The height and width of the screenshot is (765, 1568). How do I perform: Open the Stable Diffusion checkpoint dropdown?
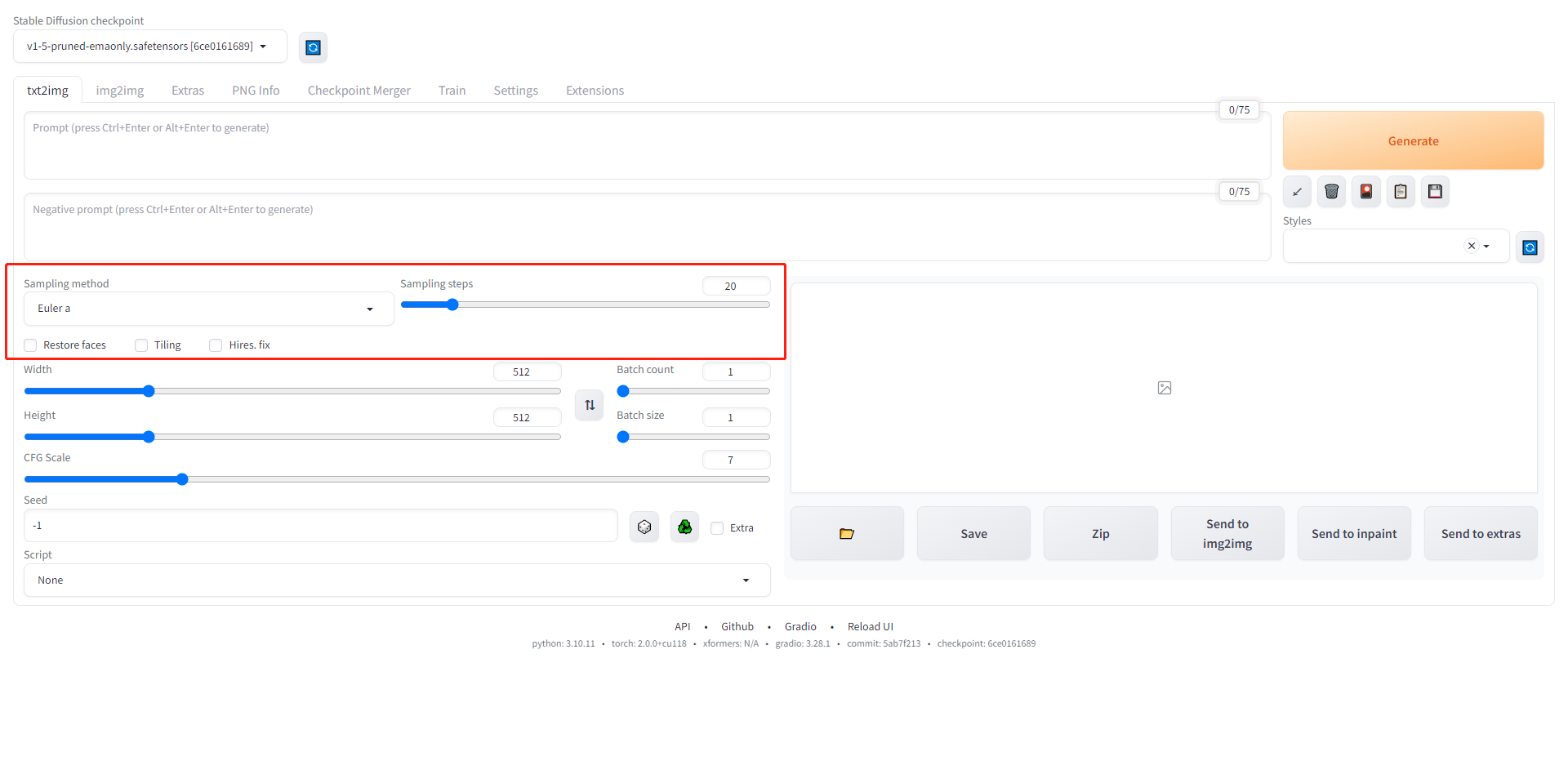149,47
